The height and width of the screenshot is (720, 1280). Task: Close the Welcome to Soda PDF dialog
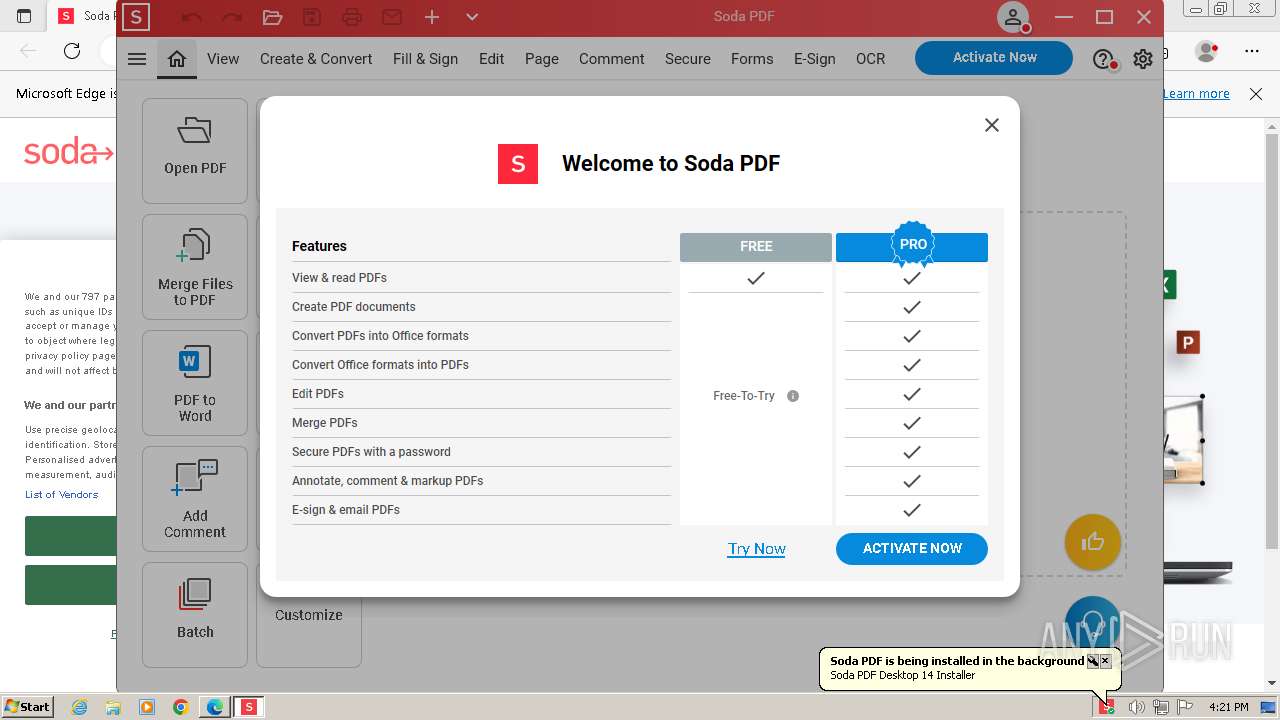click(991, 125)
